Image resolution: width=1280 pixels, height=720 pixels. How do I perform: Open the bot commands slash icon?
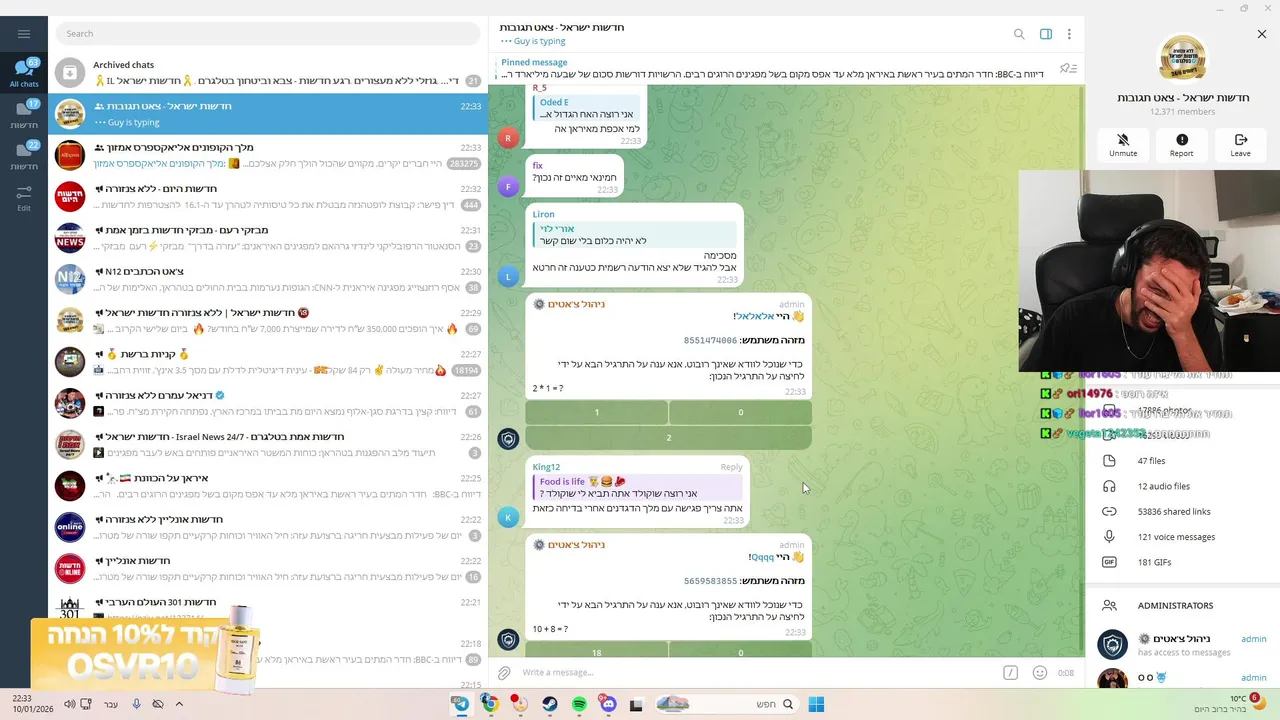click(1010, 673)
